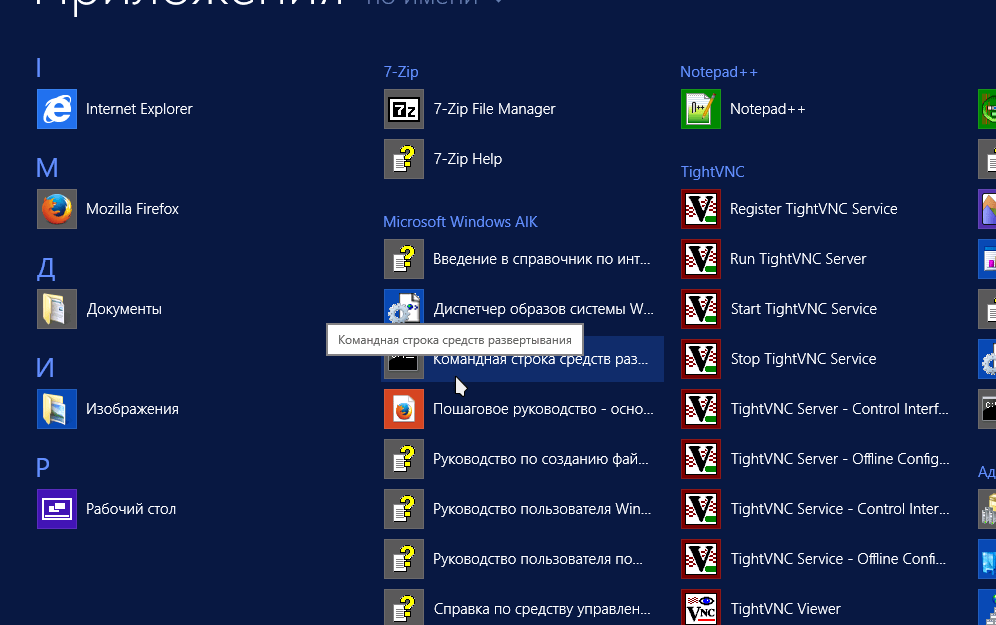Open Руководство по созданию файлов icon
Screen dimensions: 996x625
click(404, 459)
